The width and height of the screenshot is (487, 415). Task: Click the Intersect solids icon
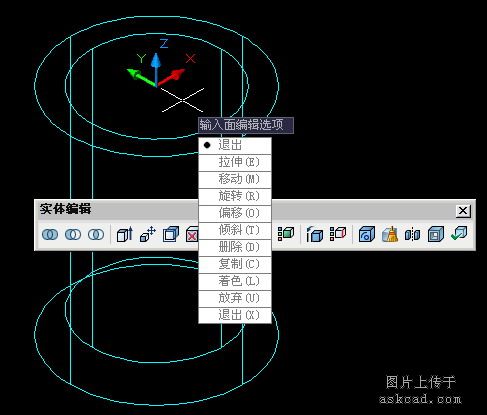pyautogui.click(x=96, y=234)
